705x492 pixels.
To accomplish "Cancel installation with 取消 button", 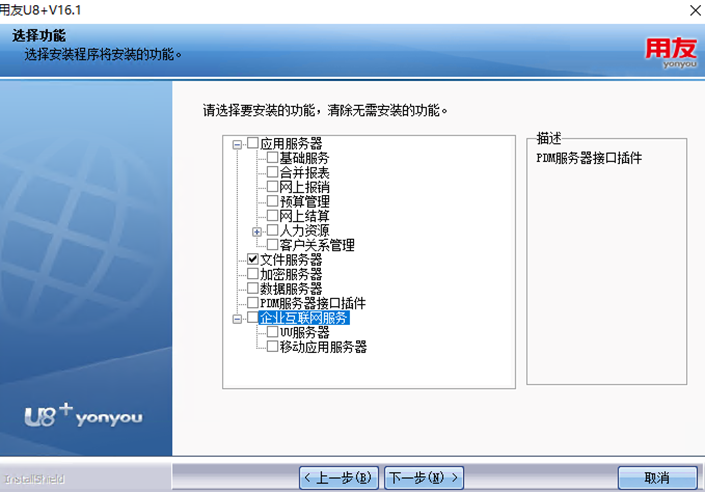I will [657, 478].
